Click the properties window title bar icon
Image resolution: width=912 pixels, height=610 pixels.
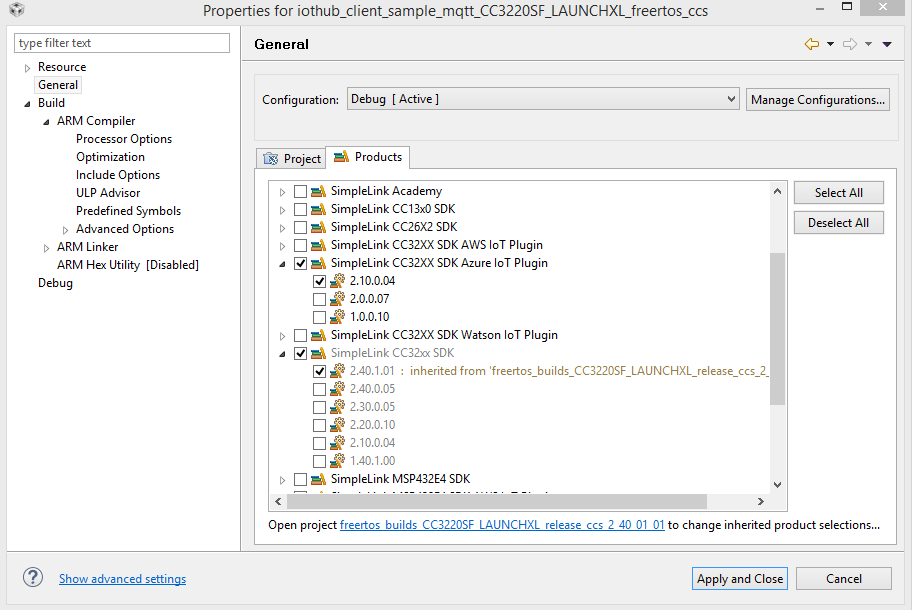17,9
